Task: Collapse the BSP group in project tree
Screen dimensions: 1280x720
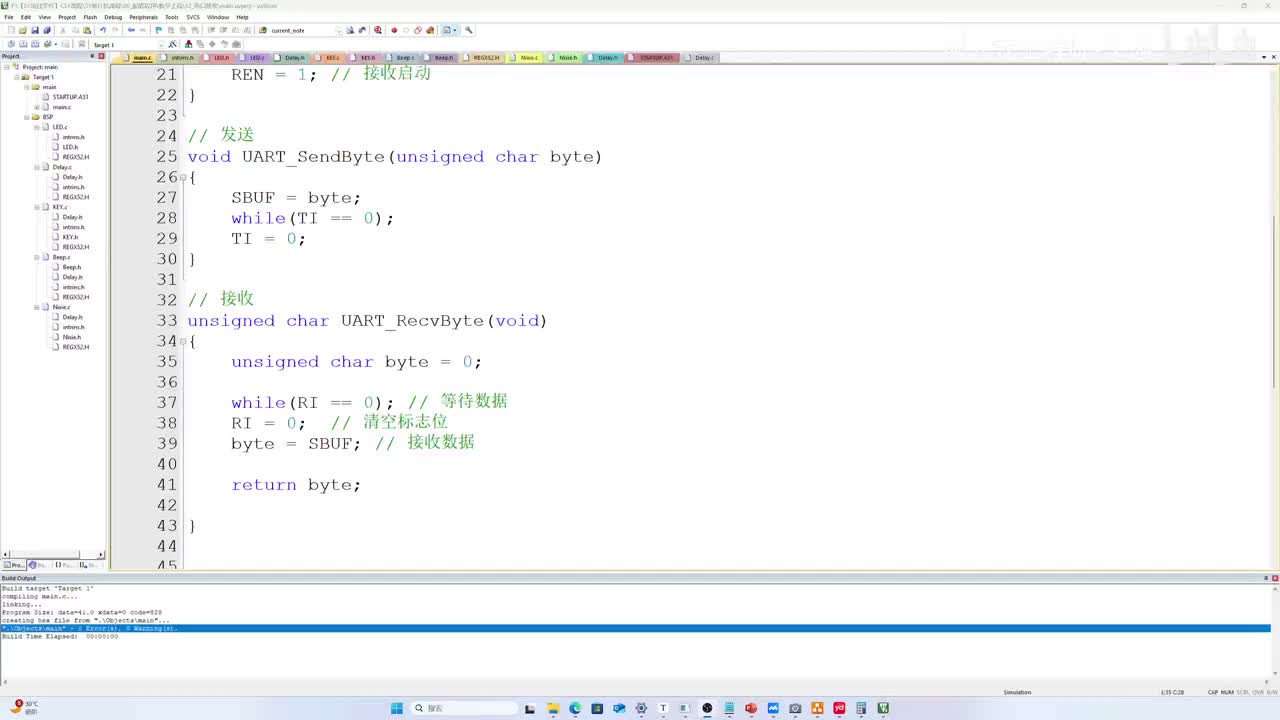Action: tap(27, 117)
